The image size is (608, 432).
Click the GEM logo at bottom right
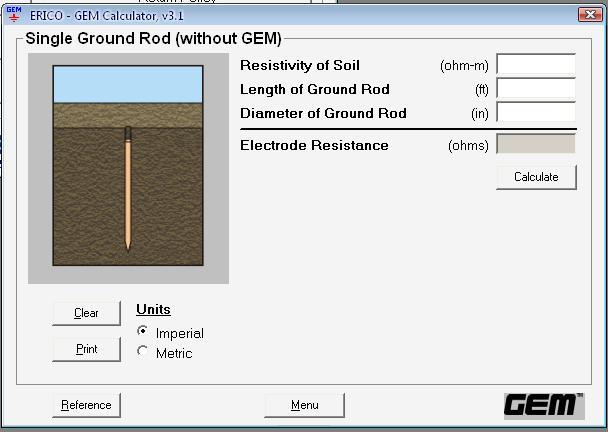(544, 406)
